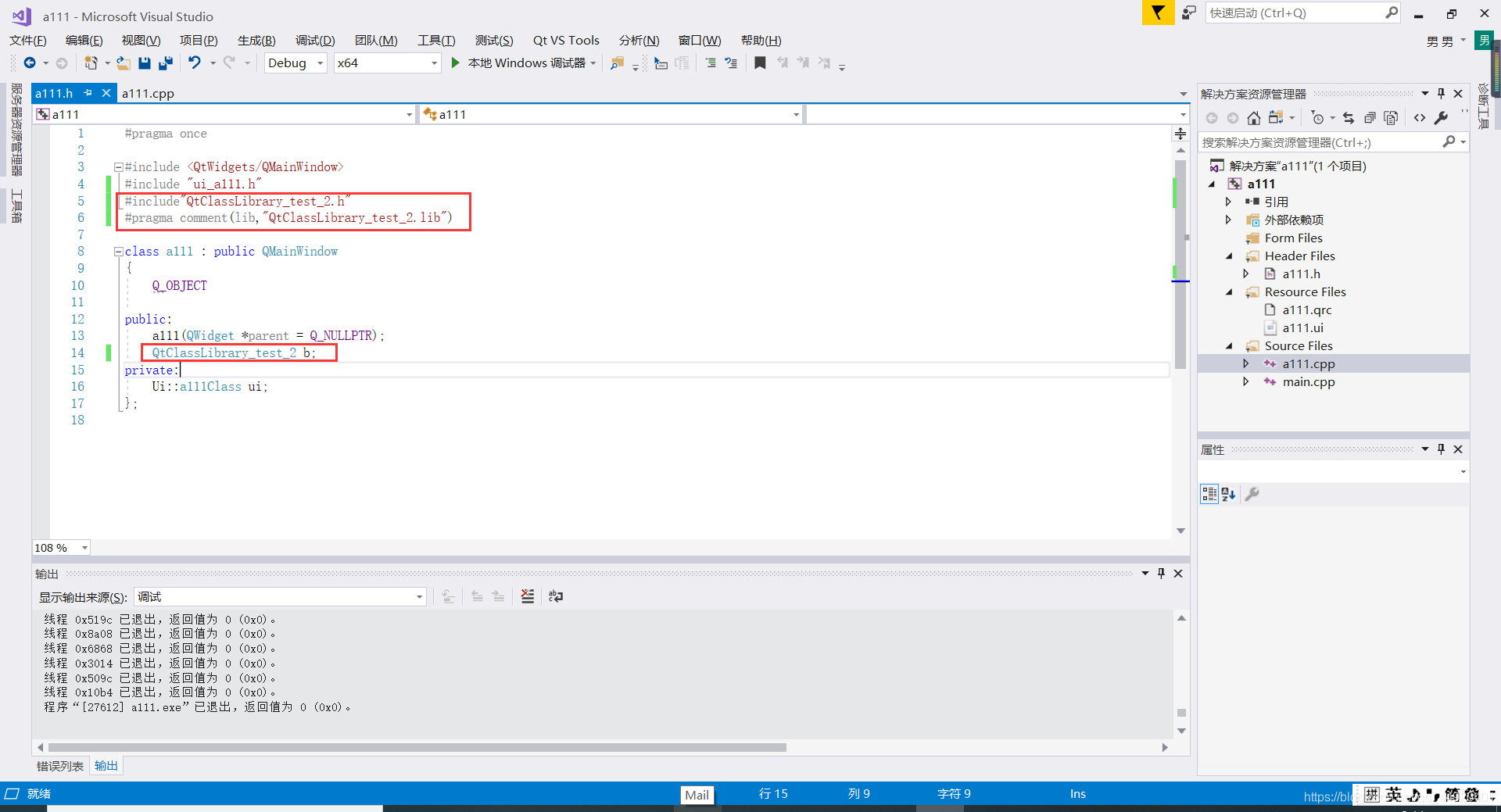Expand the 引用 references node
This screenshot has height=812, width=1501.
(1228, 202)
